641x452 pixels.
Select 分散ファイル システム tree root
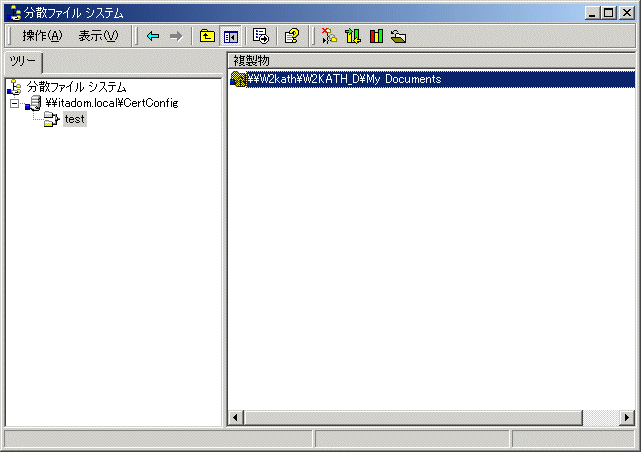(76, 87)
